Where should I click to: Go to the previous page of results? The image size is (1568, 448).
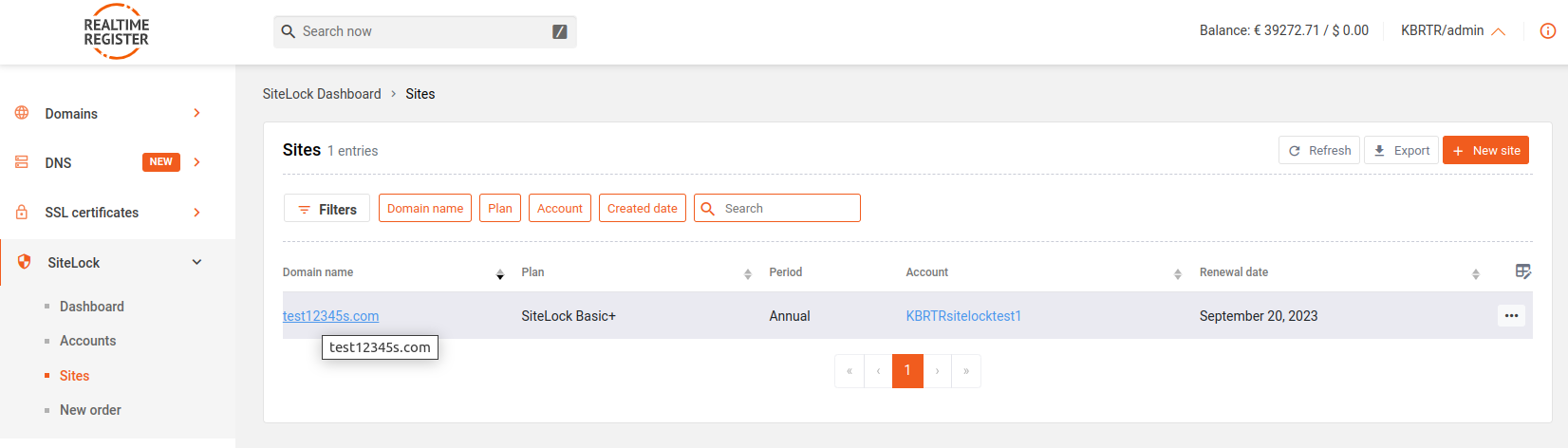[x=879, y=371]
